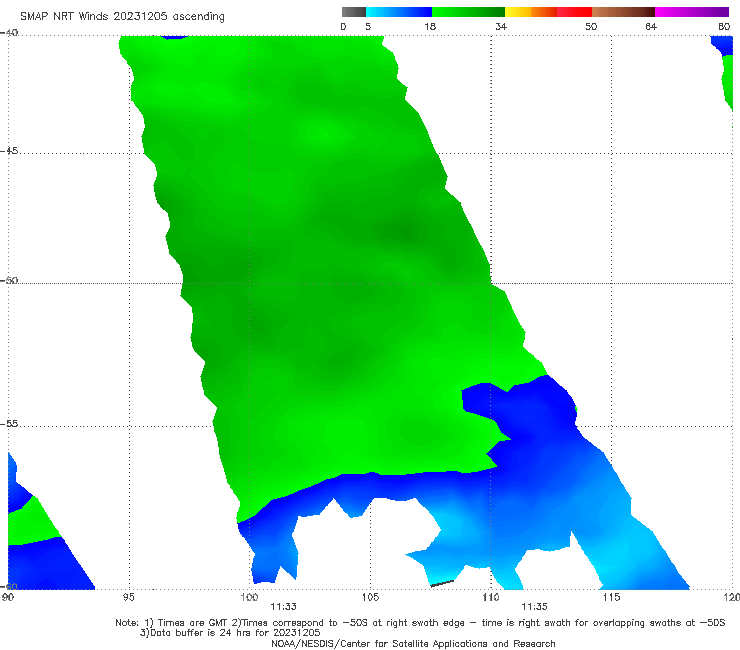Viewport: 740px width, 650px height.
Task: Click the color scale label '18'
Action: pos(430,27)
